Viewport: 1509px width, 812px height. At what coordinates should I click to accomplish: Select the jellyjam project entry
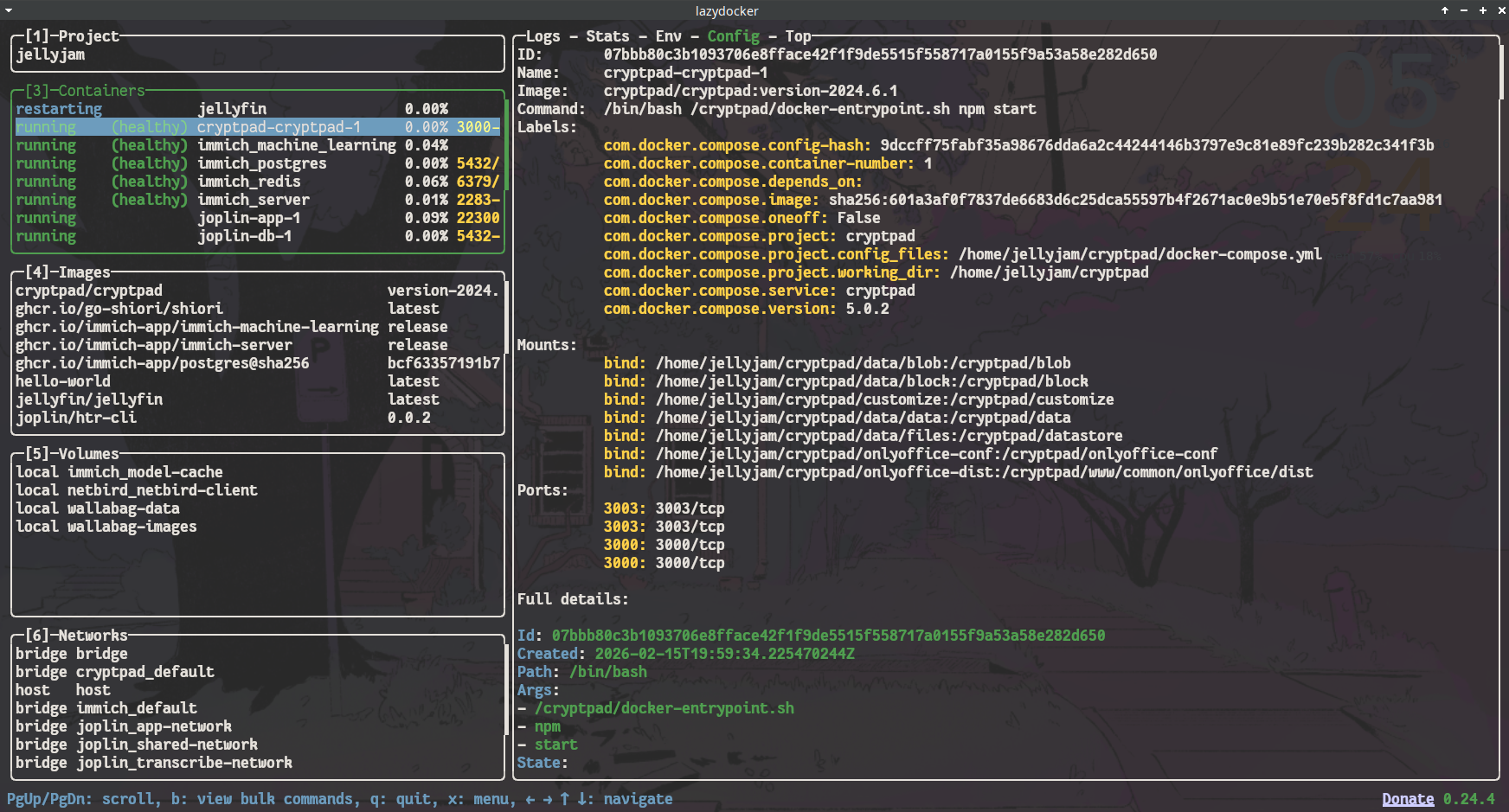click(258, 54)
